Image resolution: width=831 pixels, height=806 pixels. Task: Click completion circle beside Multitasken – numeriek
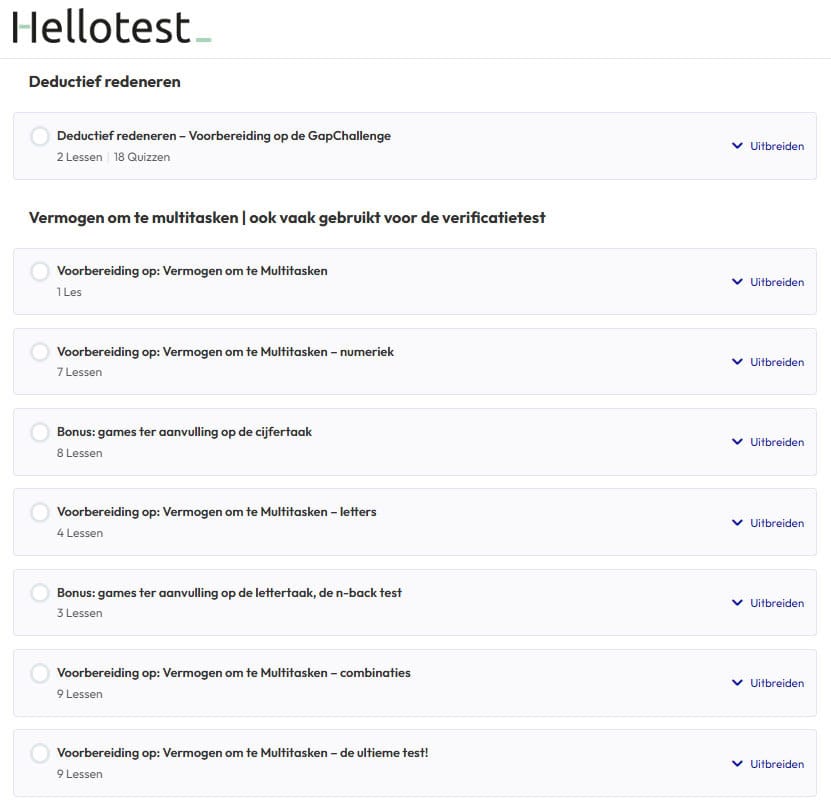click(40, 352)
